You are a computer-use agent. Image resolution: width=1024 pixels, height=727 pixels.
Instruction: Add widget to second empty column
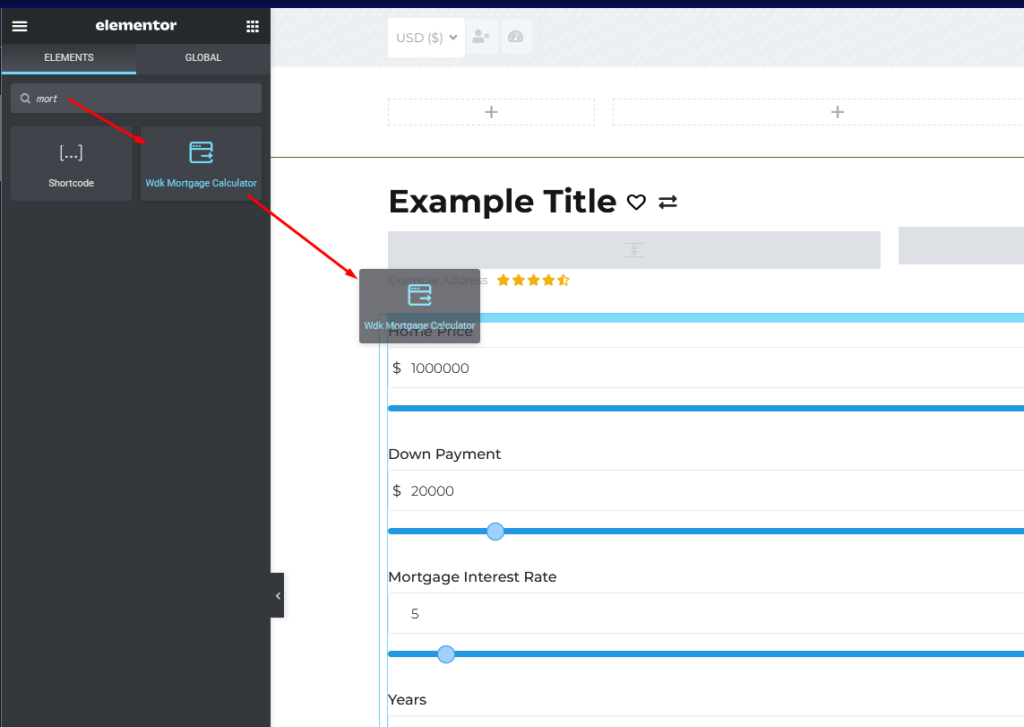[x=837, y=112]
